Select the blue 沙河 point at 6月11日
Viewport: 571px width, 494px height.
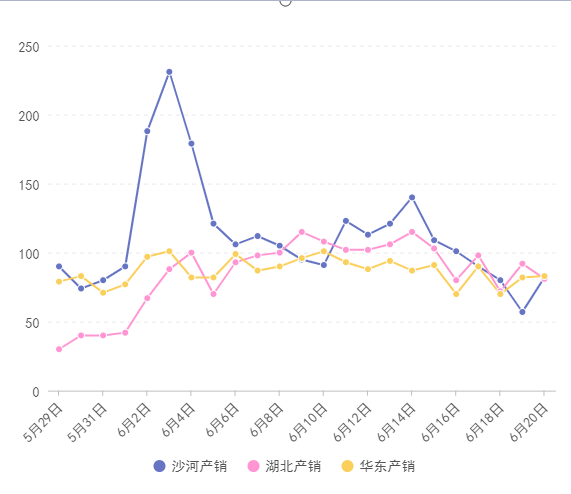346,221
